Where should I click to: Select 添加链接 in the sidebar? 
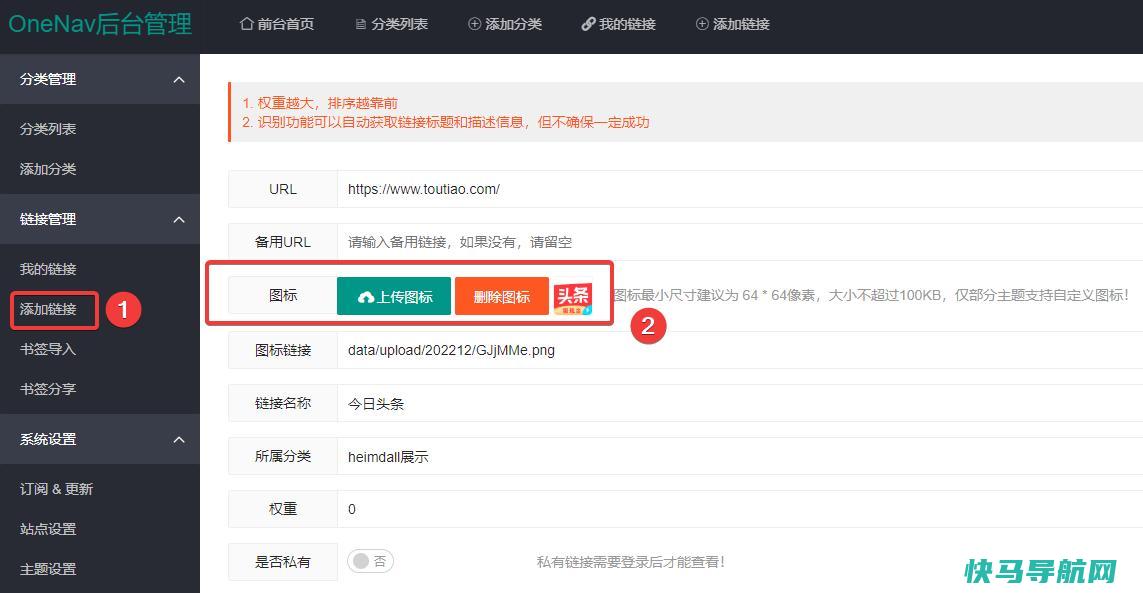coord(48,309)
